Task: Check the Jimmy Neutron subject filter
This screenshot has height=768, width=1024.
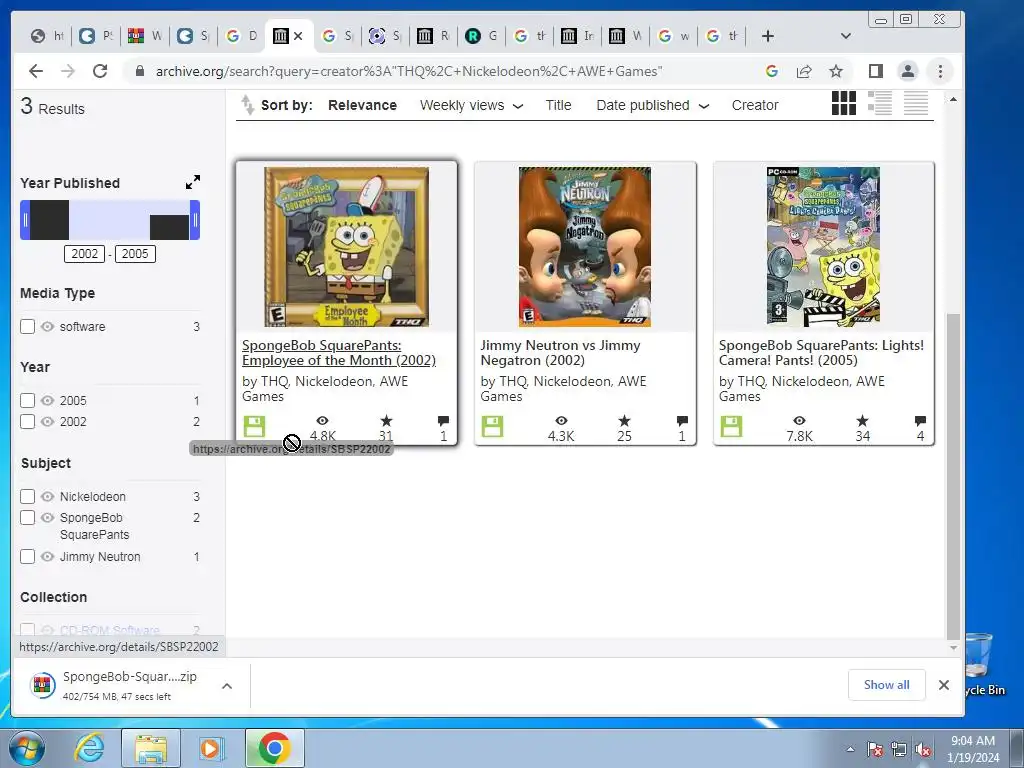Action: click(27, 556)
